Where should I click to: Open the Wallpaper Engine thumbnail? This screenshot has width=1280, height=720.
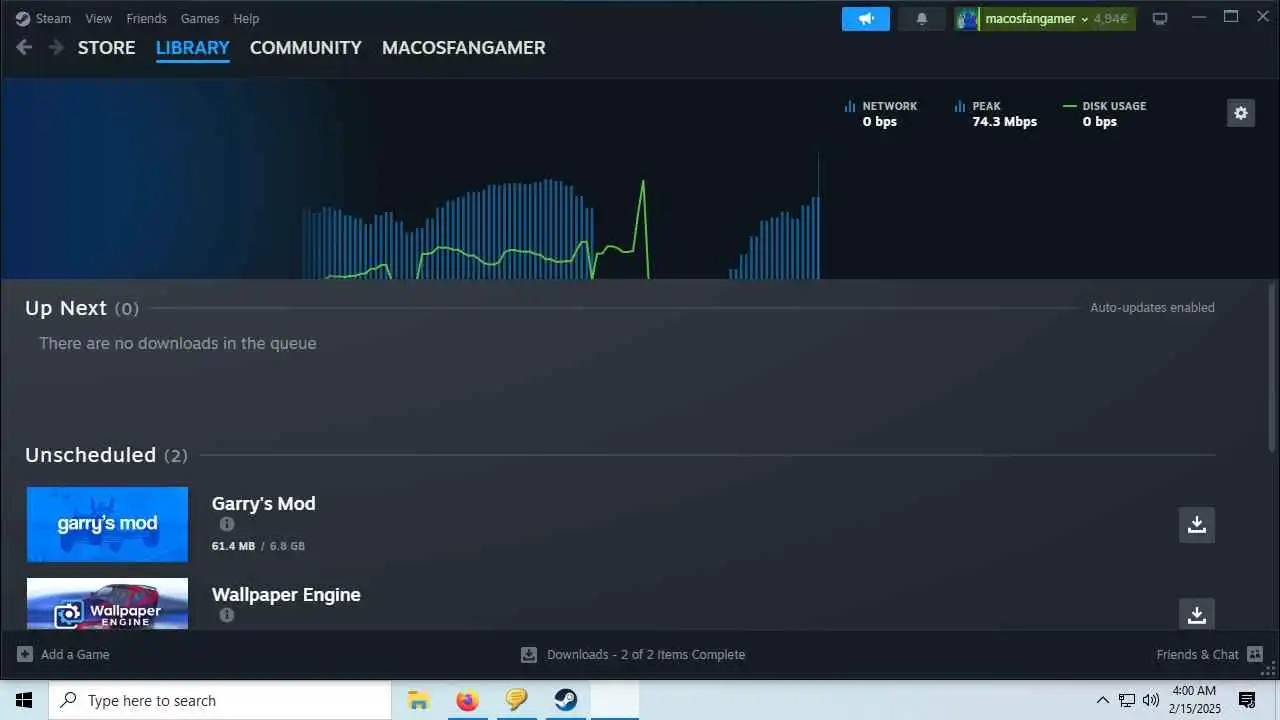[x=107, y=604]
